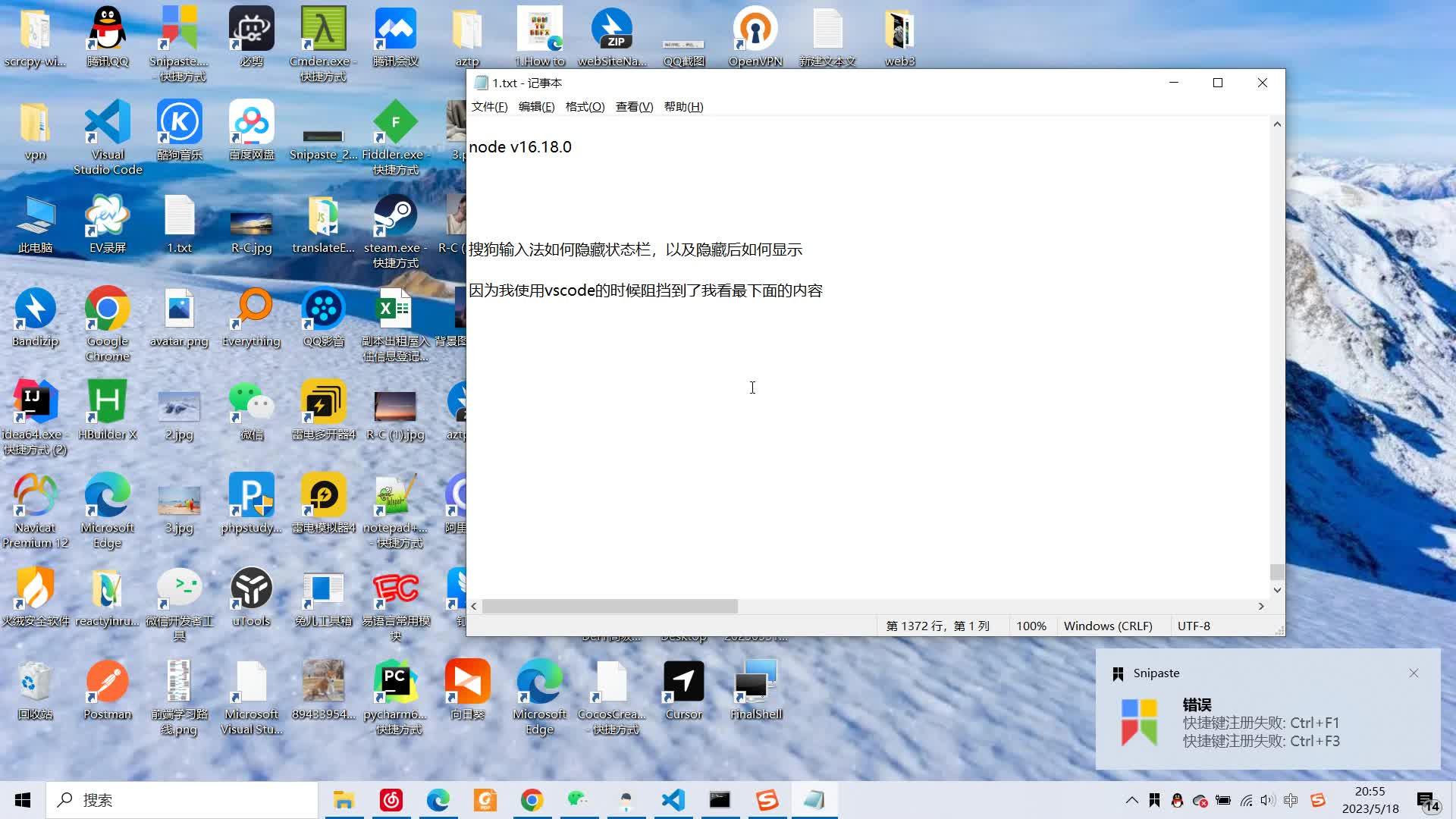Click the line starting with 搜狗输入法如何隐藏状态栏

(635, 249)
